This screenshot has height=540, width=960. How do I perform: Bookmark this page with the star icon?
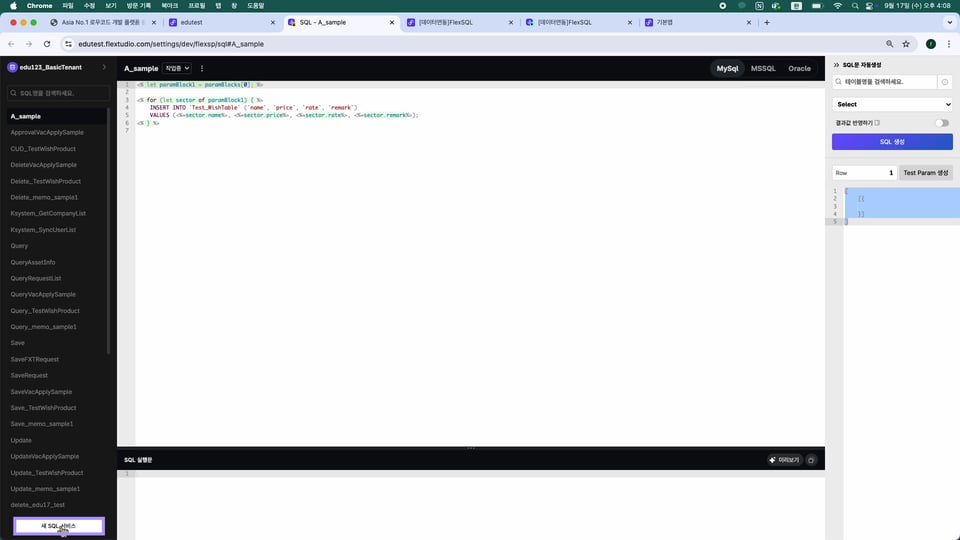click(x=906, y=44)
